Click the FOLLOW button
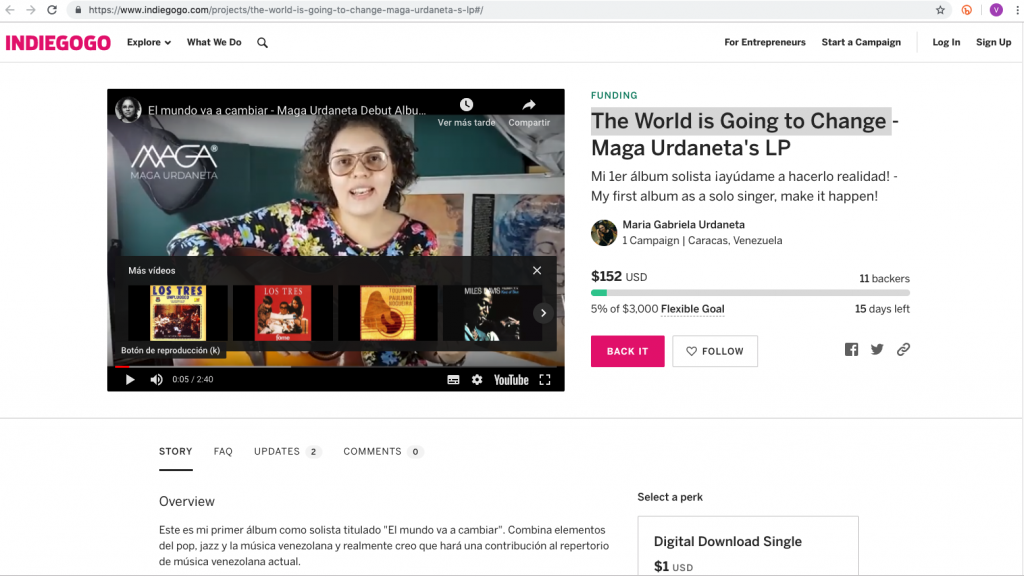Viewport: 1024px width, 577px height. 714,351
